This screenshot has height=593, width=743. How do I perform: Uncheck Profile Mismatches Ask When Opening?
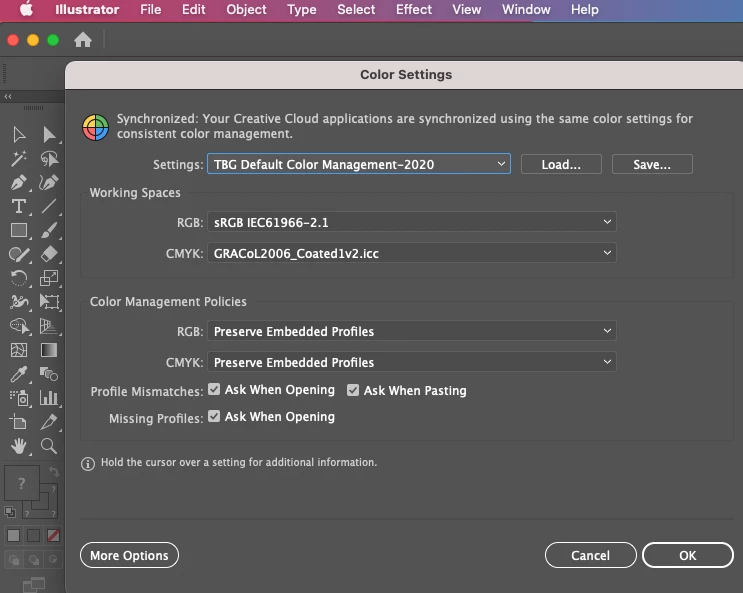coord(214,390)
